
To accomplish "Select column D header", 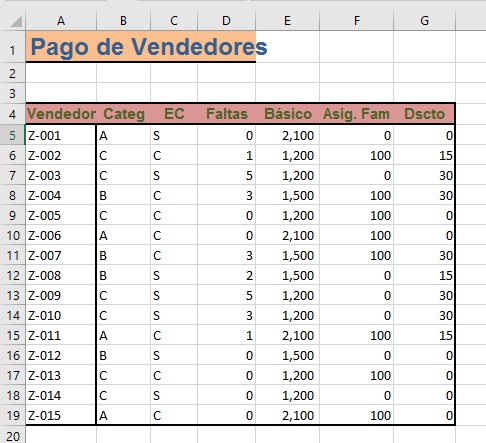I will (x=226, y=21).
